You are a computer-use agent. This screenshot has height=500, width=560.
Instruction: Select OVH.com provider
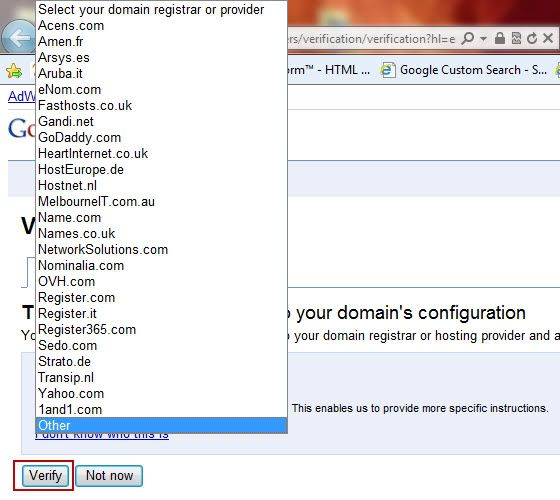pyautogui.click(x=161, y=282)
